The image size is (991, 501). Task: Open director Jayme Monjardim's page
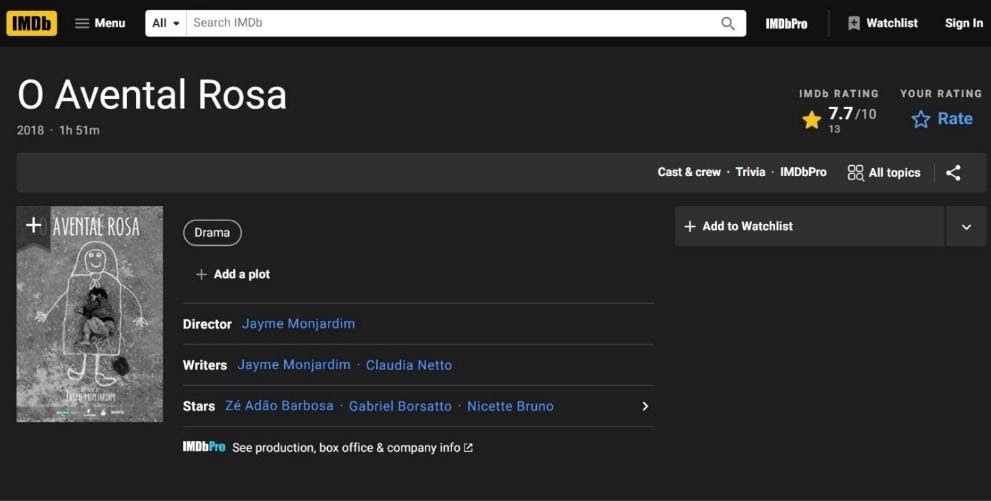298,323
